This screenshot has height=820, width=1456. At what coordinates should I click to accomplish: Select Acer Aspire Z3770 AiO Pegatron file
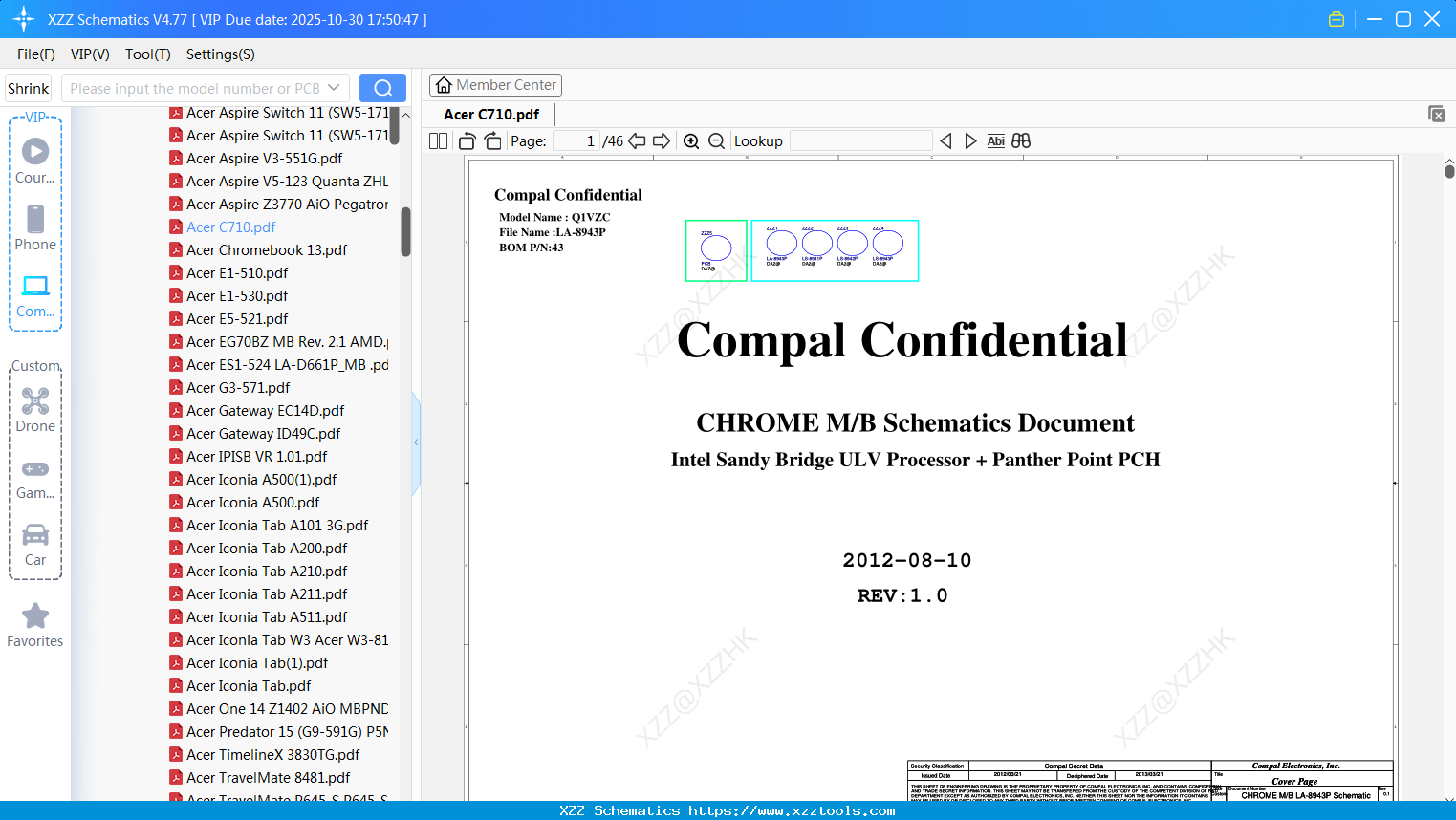point(287,205)
